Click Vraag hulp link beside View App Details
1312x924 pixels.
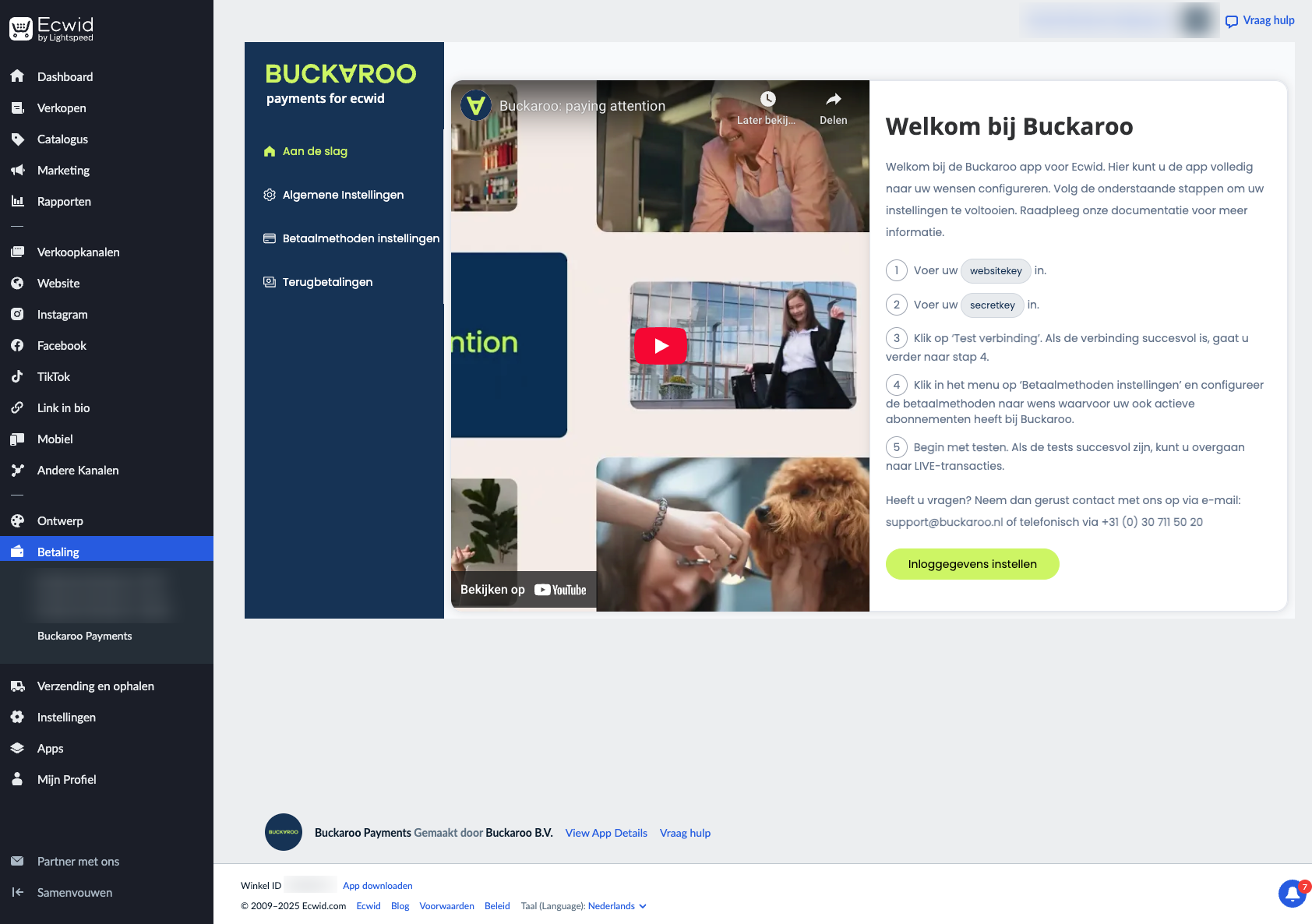[x=685, y=833]
